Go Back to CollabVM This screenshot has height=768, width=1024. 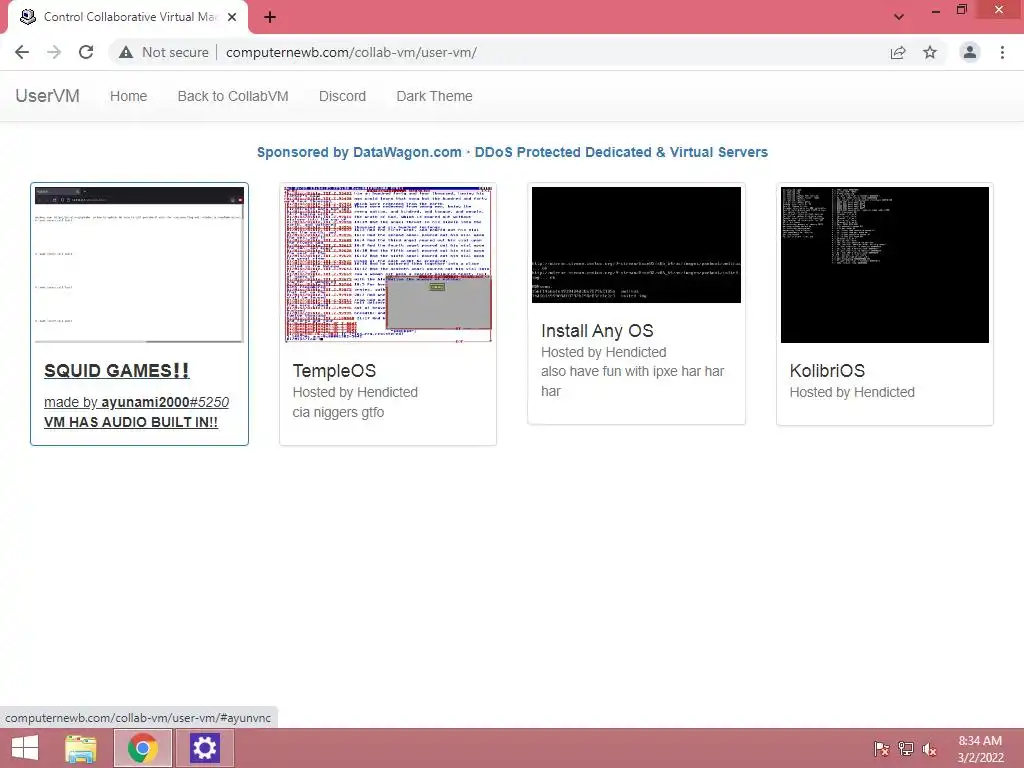point(233,96)
